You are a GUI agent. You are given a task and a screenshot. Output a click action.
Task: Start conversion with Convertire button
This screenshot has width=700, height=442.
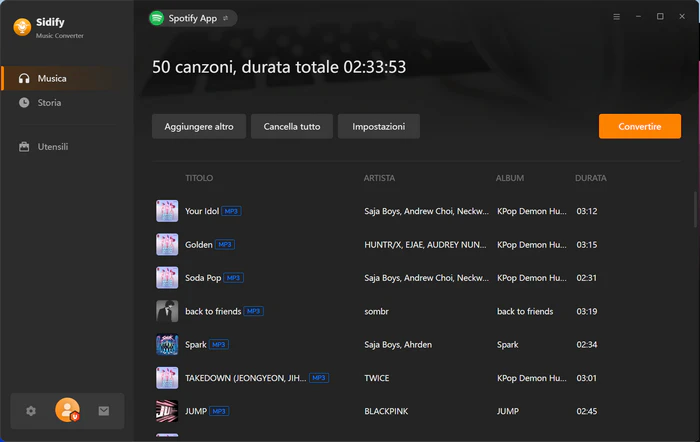640,126
